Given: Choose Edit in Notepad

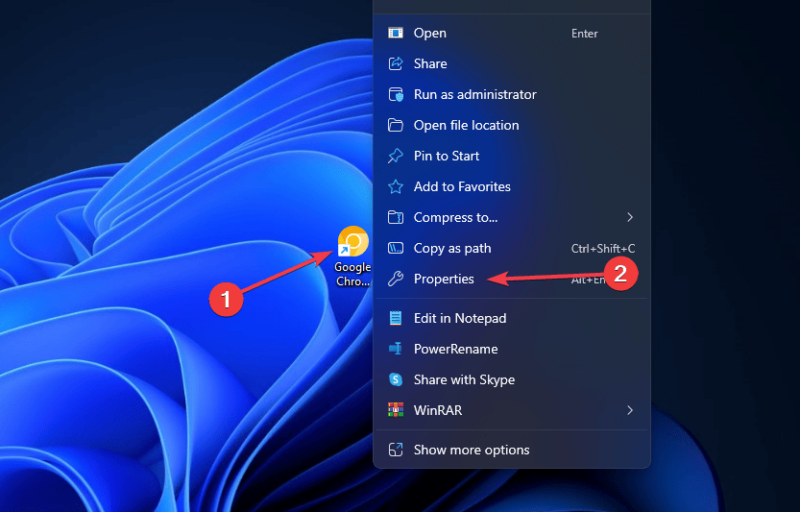Looking at the screenshot, I should (x=512, y=318).
